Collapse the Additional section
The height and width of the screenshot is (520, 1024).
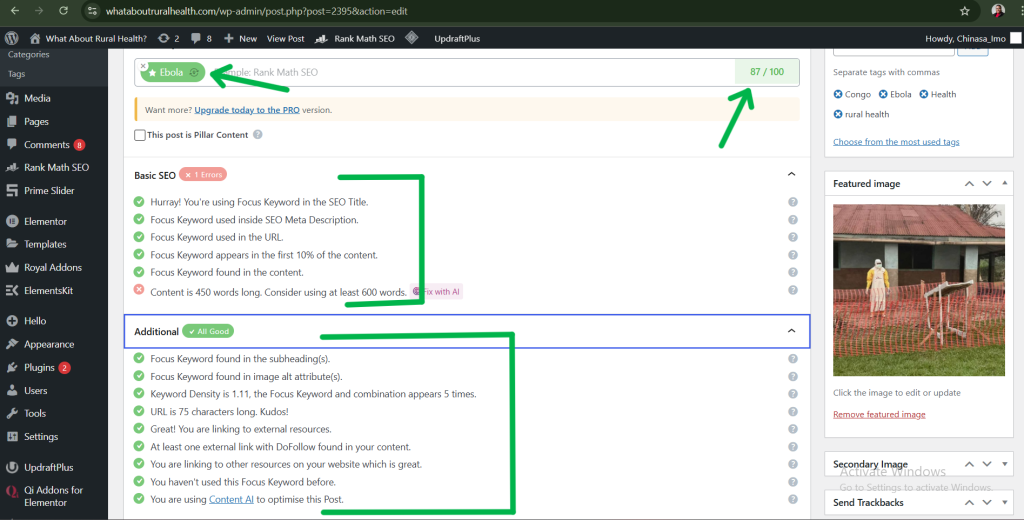pyautogui.click(x=791, y=331)
